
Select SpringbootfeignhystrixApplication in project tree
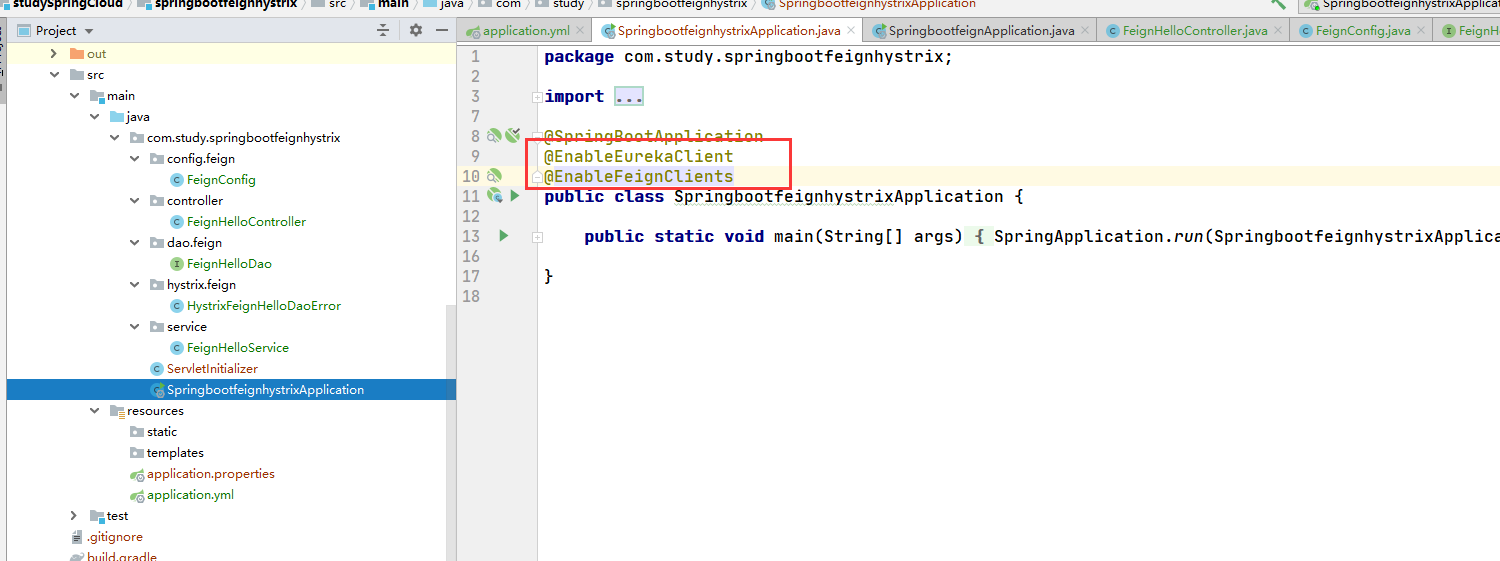[265, 390]
